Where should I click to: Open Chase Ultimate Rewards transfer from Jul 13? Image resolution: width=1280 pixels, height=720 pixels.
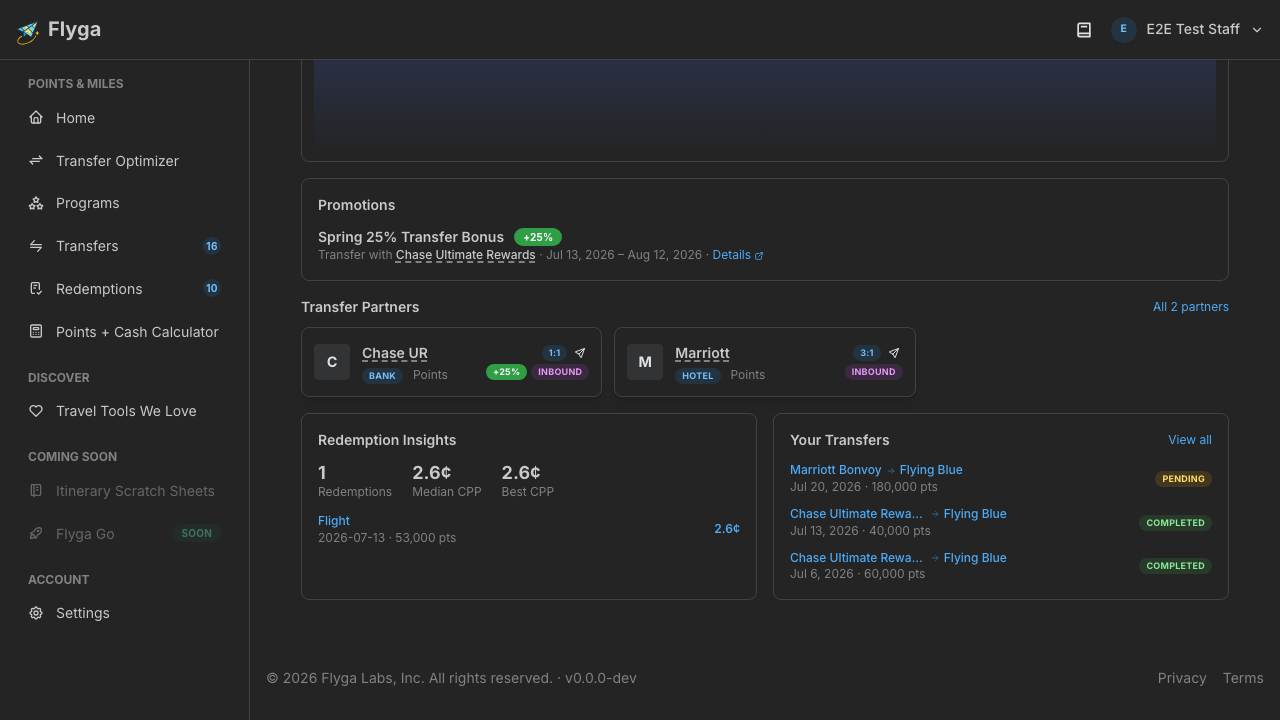point(856,514)
